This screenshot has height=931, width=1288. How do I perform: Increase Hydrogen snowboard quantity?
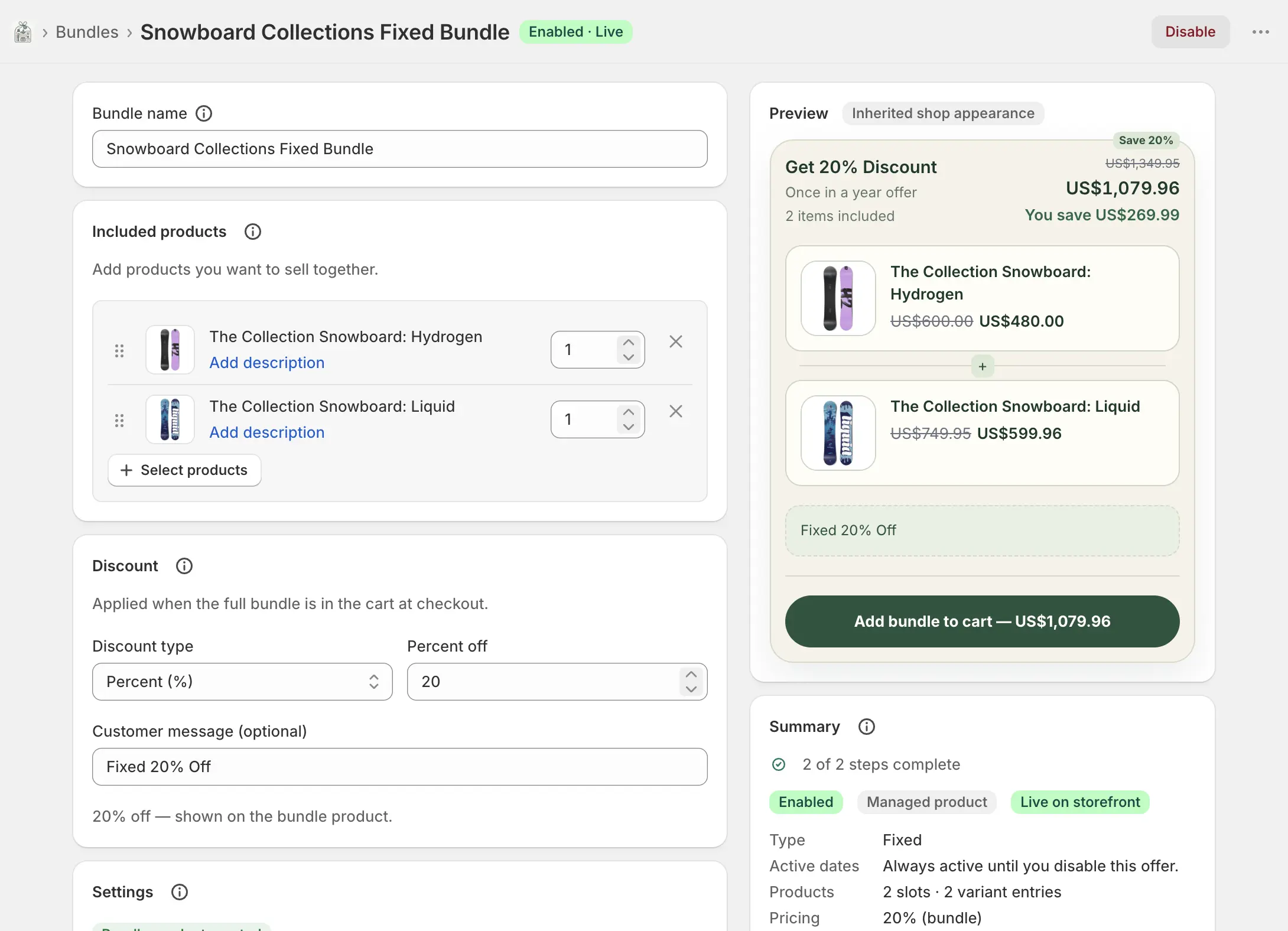pos(629,343)
